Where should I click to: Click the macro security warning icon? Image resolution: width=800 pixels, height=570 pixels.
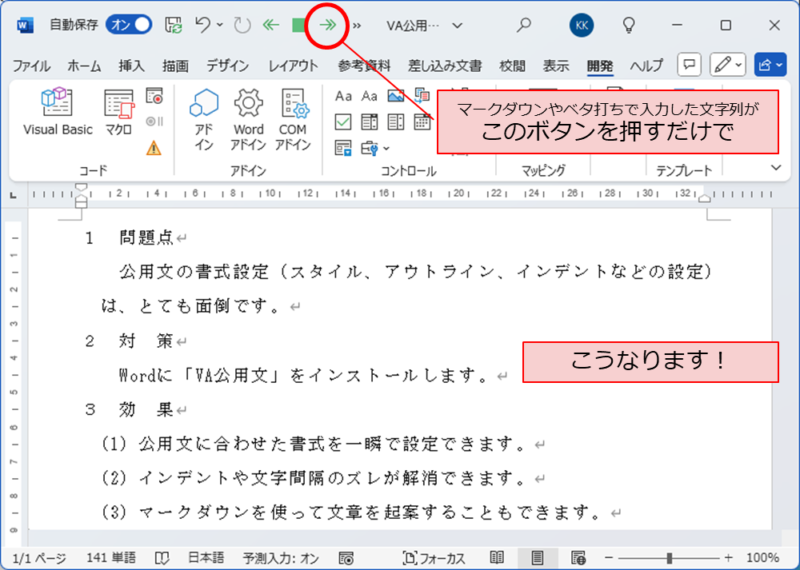(154, 148)
